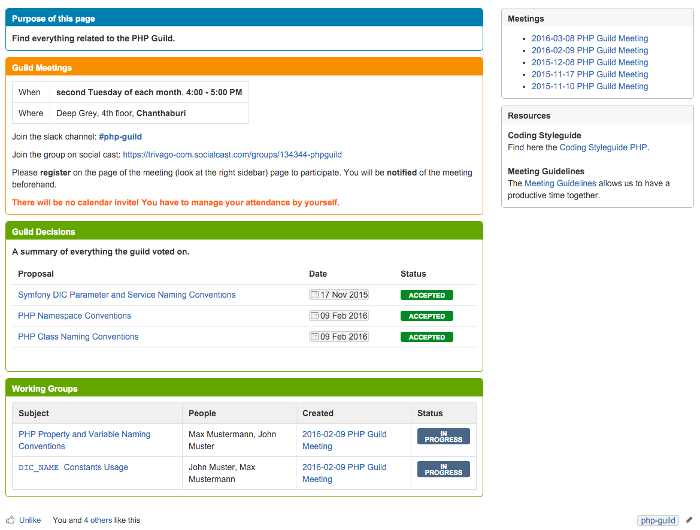Click Status header in Guild Decisions table

pos(413,274)
